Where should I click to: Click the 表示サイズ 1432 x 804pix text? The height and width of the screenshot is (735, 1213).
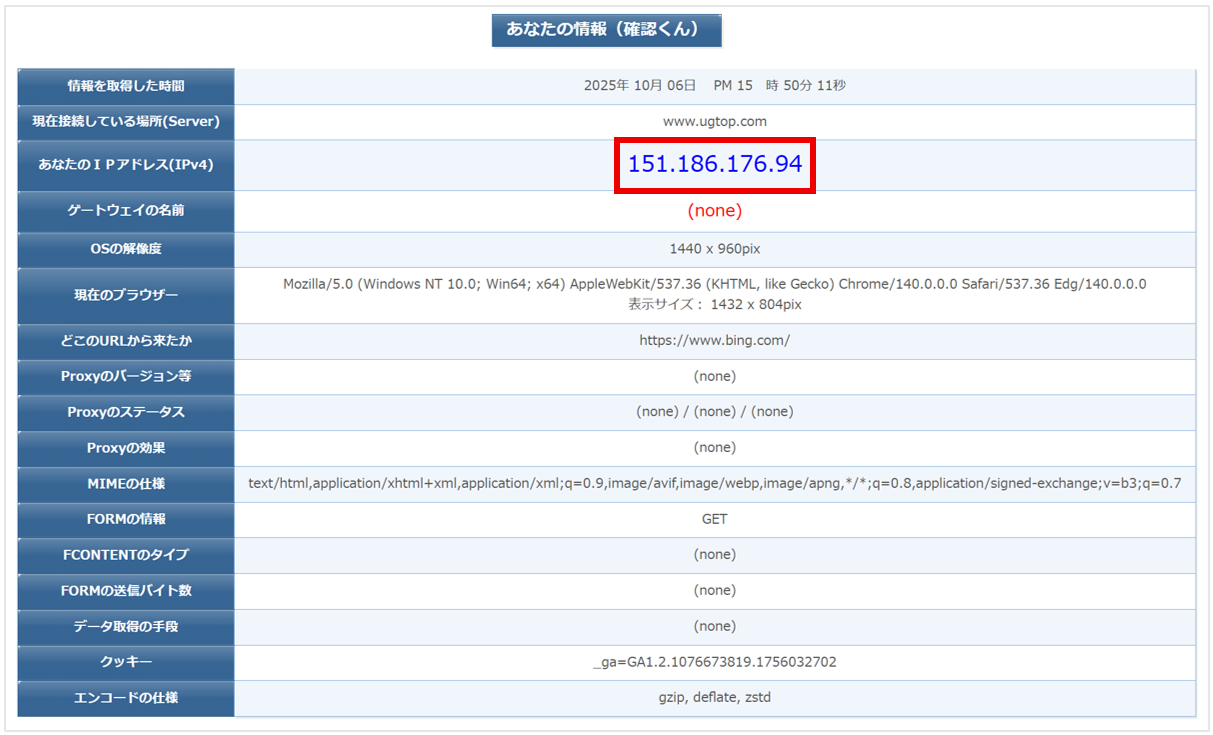[x=714, y=305]
